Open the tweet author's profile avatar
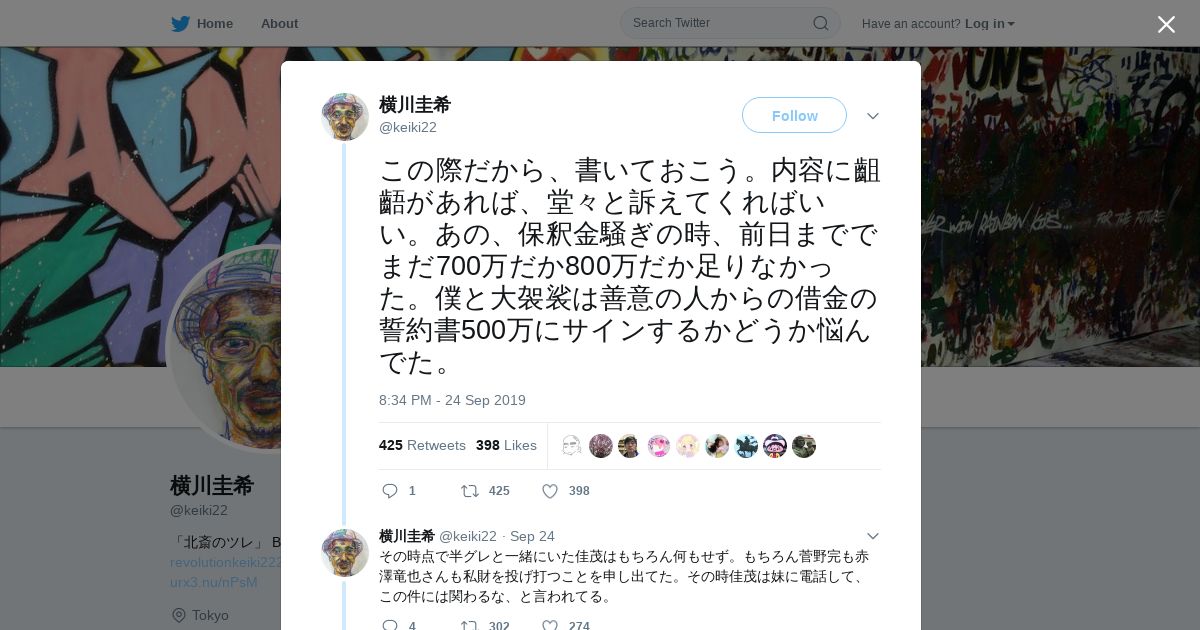 point(345,117)
